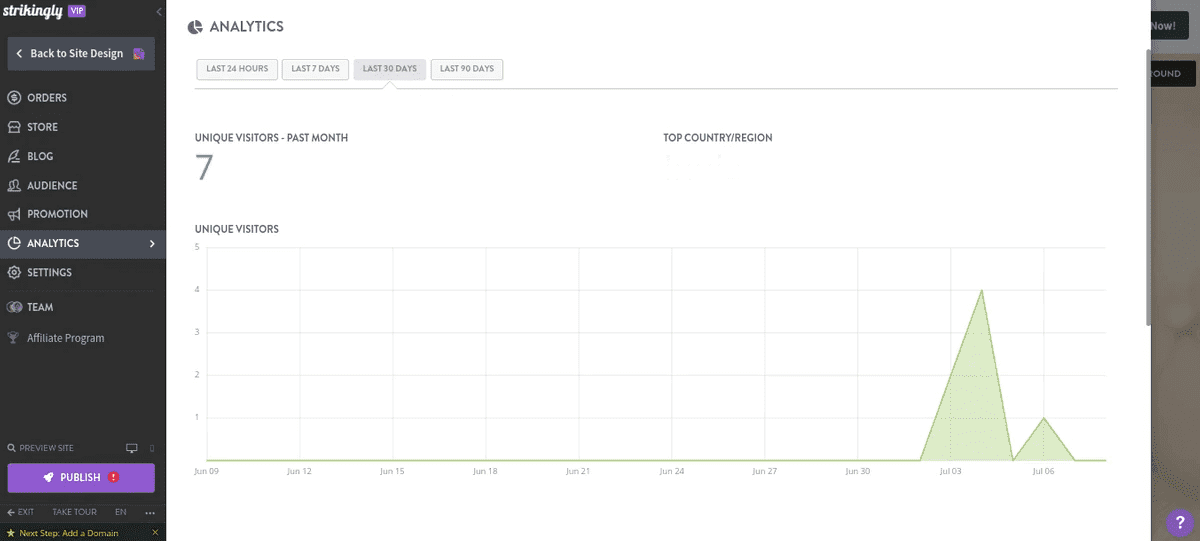The image size is (1200, 541).
Task: Click the Promotion megaphone icon
Action: [x=14, y=214]
